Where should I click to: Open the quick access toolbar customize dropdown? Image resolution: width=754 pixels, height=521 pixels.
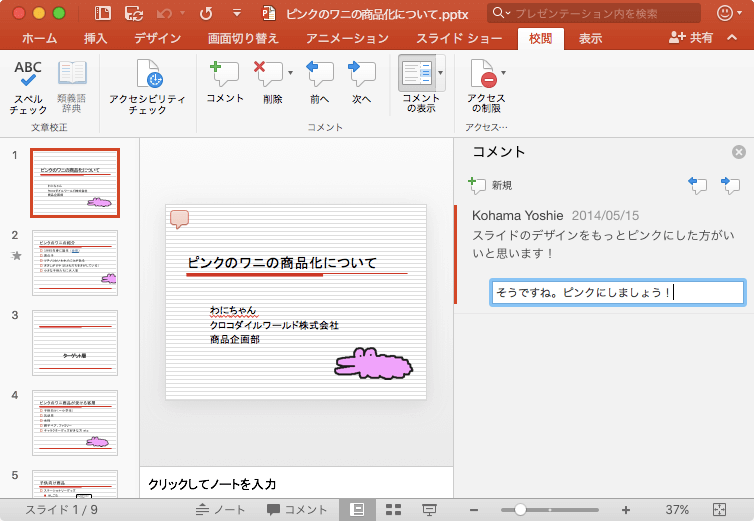[x=237, y=13]
